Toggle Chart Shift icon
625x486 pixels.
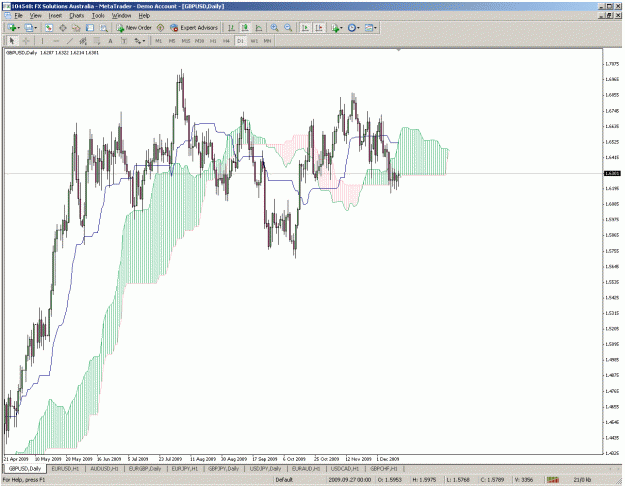click(x=319, y=28)
